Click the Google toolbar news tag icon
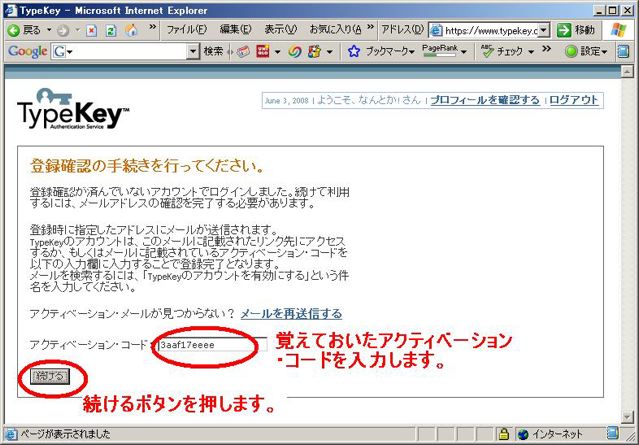Image resolution: width=639 pixels, height=445 pixels. click(x=243, y=52)
